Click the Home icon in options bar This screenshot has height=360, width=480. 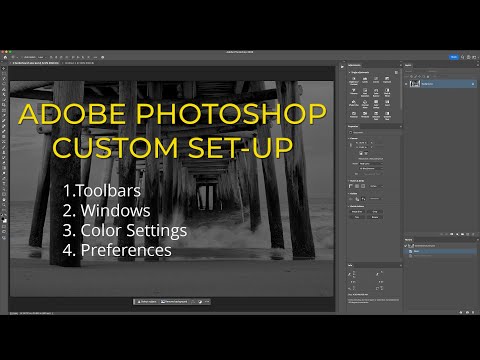coord(5,57)
